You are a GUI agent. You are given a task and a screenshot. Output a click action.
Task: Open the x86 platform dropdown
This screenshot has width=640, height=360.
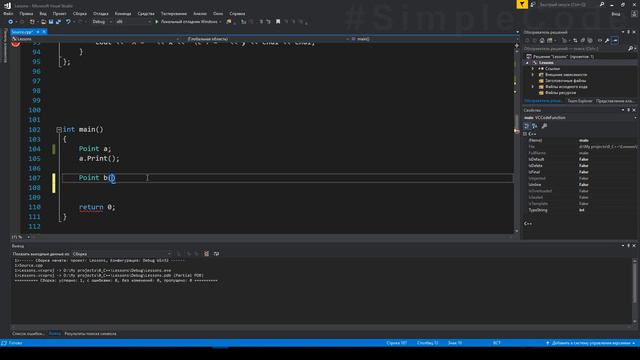tap(133, 22)
